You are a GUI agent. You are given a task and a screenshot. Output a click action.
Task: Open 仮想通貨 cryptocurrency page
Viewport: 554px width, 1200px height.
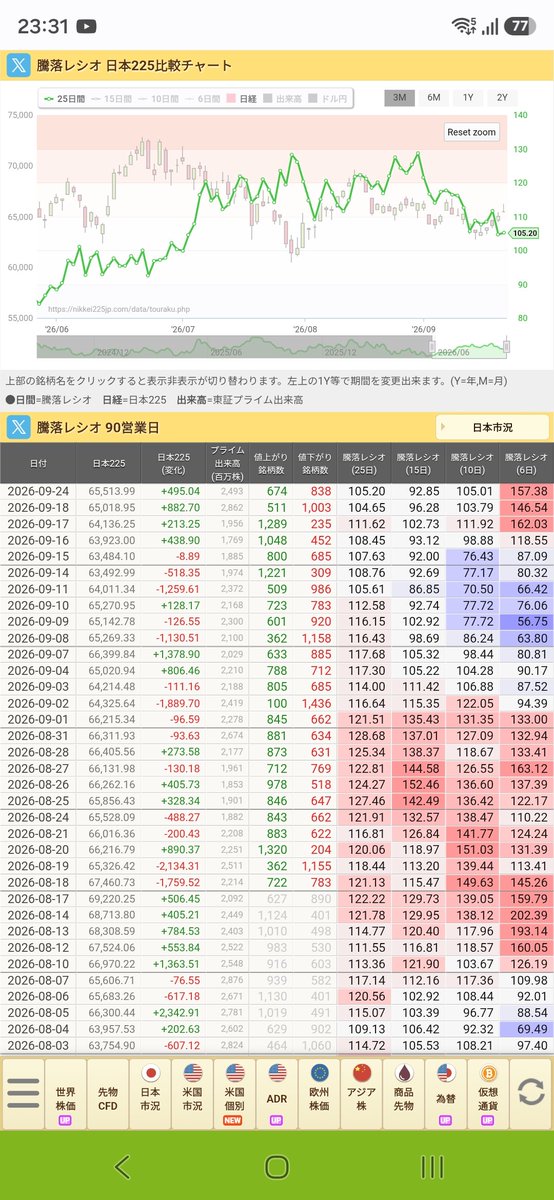(489, 1094)
